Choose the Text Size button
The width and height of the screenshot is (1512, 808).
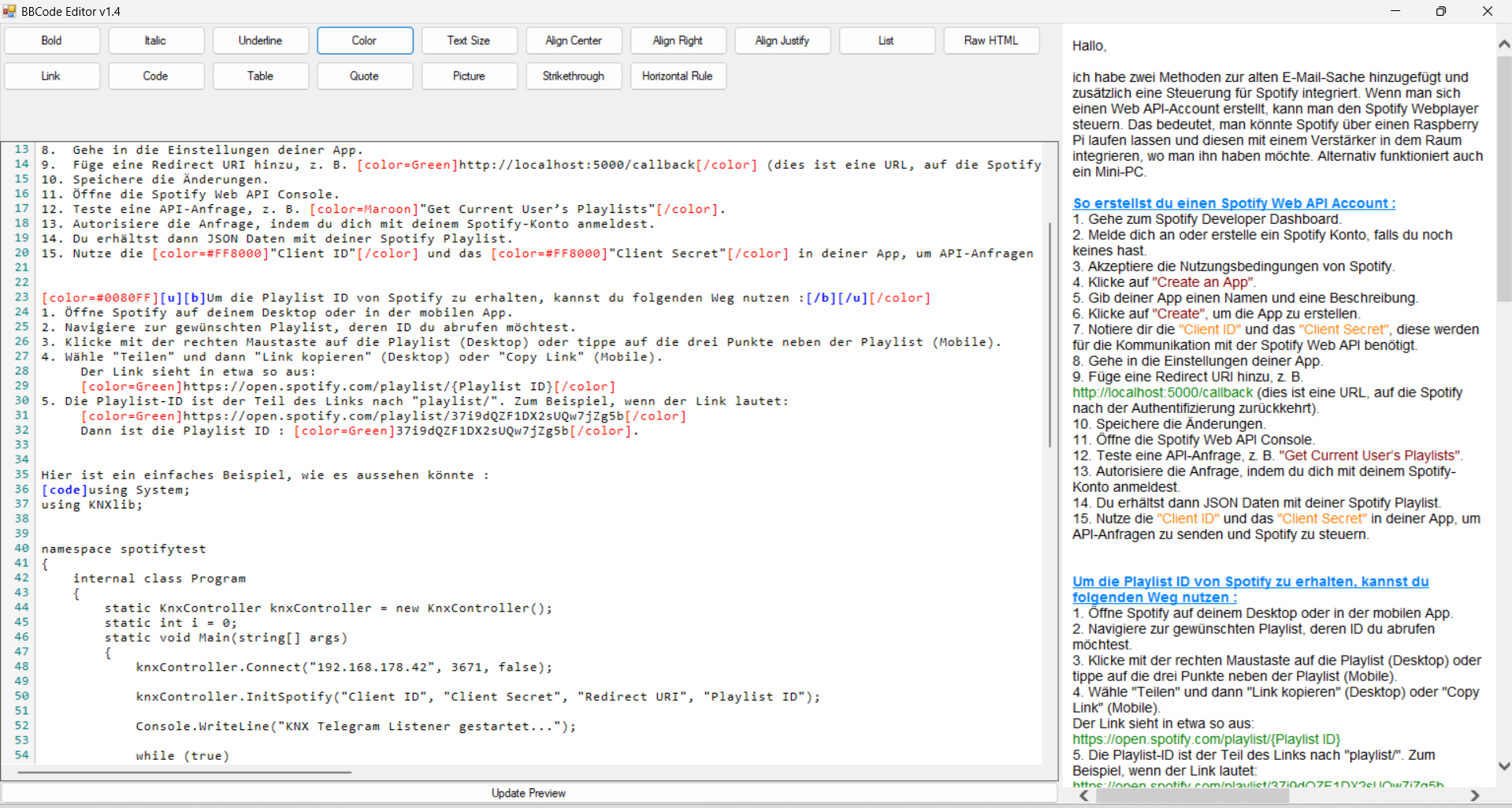click(x=470, y=40)
